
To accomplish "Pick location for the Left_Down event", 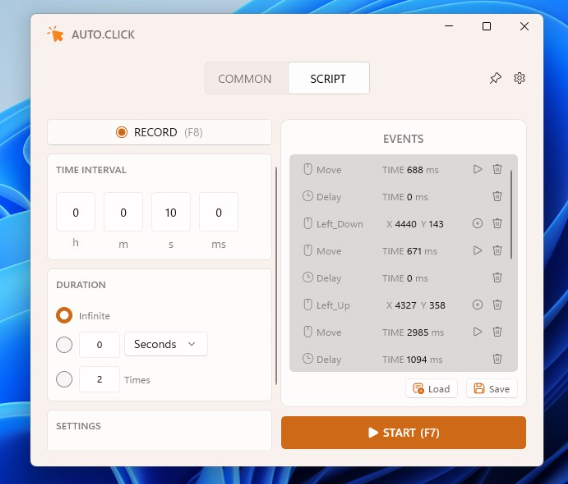I will pos(477,223).
